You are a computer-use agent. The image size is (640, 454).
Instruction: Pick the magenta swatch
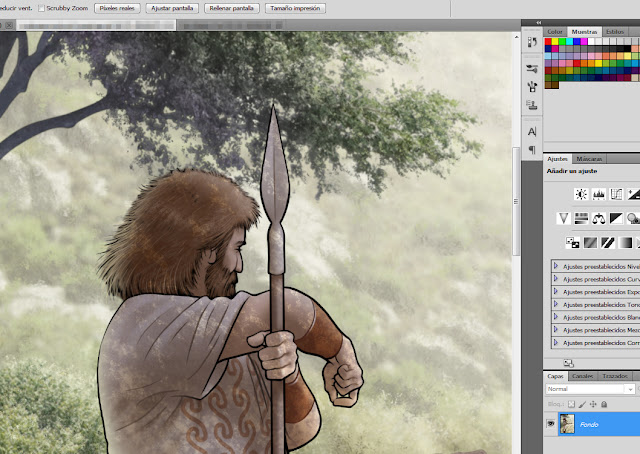click(x=584, y=41)
